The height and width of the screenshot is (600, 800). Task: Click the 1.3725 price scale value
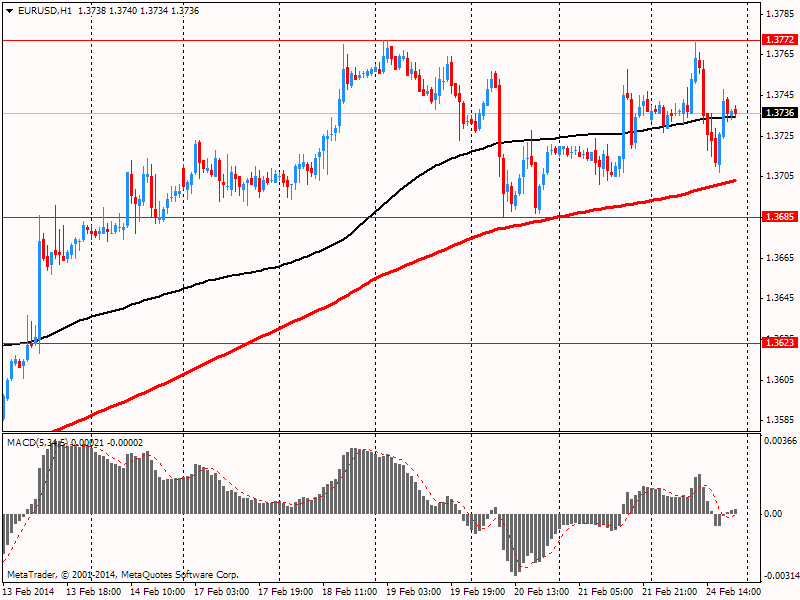[780, 135]
